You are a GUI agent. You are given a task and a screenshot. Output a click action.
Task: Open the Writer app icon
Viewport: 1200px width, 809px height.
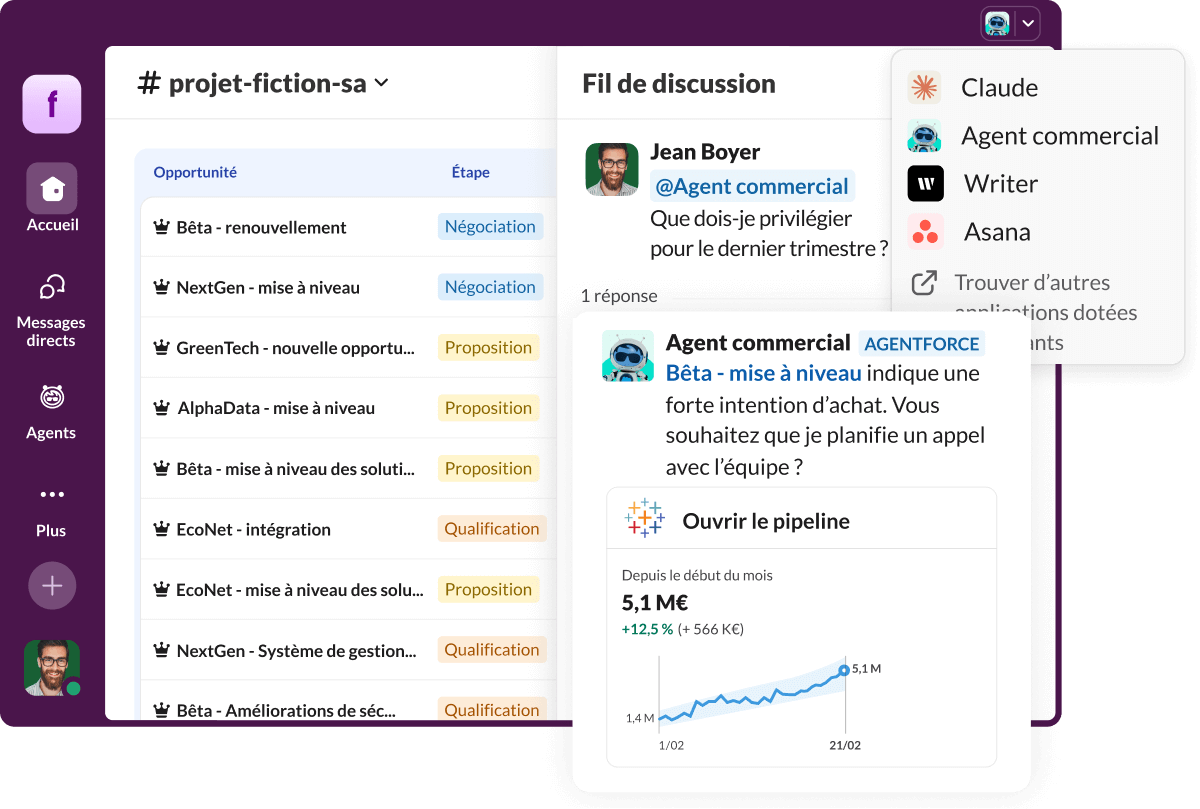pyautogui.click(x=925, y=183)
